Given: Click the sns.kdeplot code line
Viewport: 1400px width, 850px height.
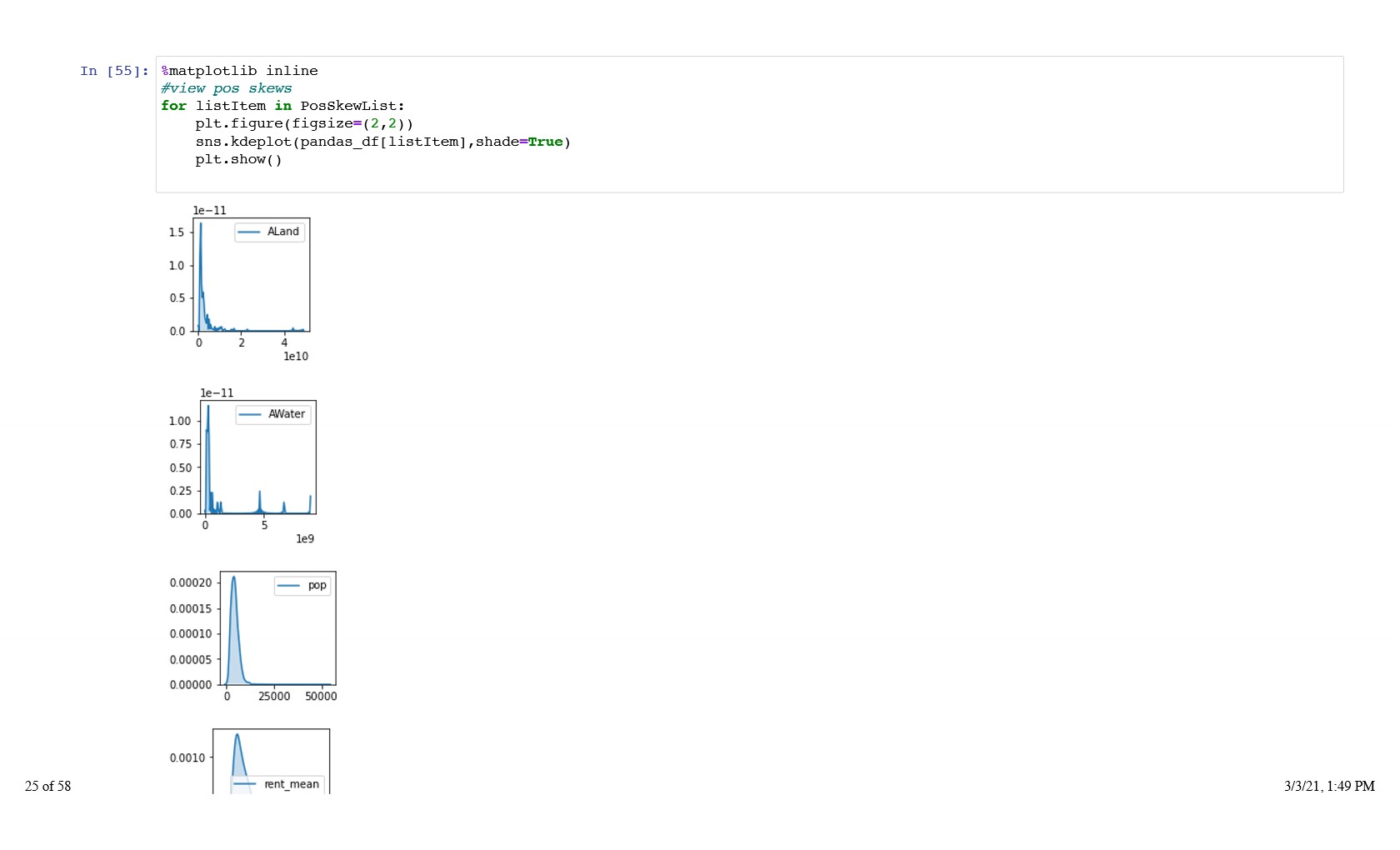Looking at the screenshot, I should pyautogui.click(x=382, y=142).
